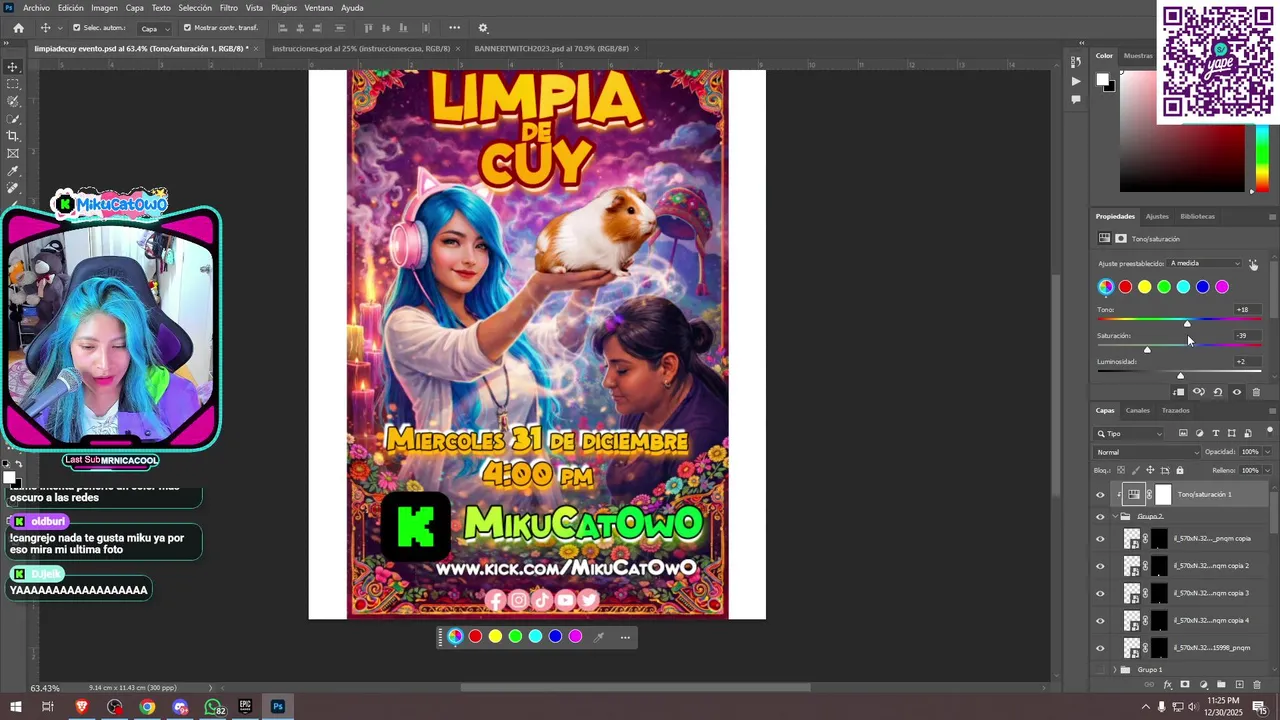This screenshot has width=1280, height=720.
Task: Select the Eyedropper tool in the toolbox
Action: [x=13, y=171]
